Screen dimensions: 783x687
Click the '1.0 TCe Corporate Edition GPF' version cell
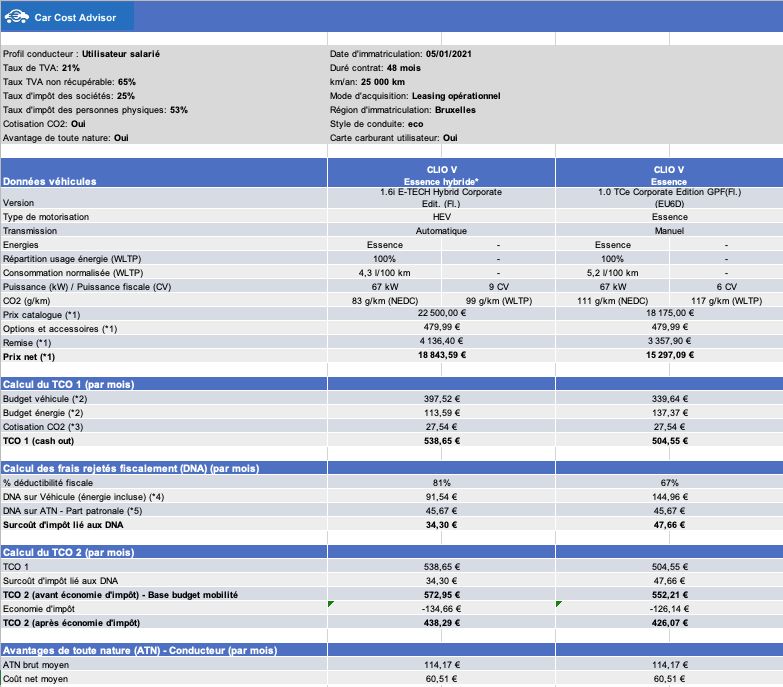[x=669, y=198]
